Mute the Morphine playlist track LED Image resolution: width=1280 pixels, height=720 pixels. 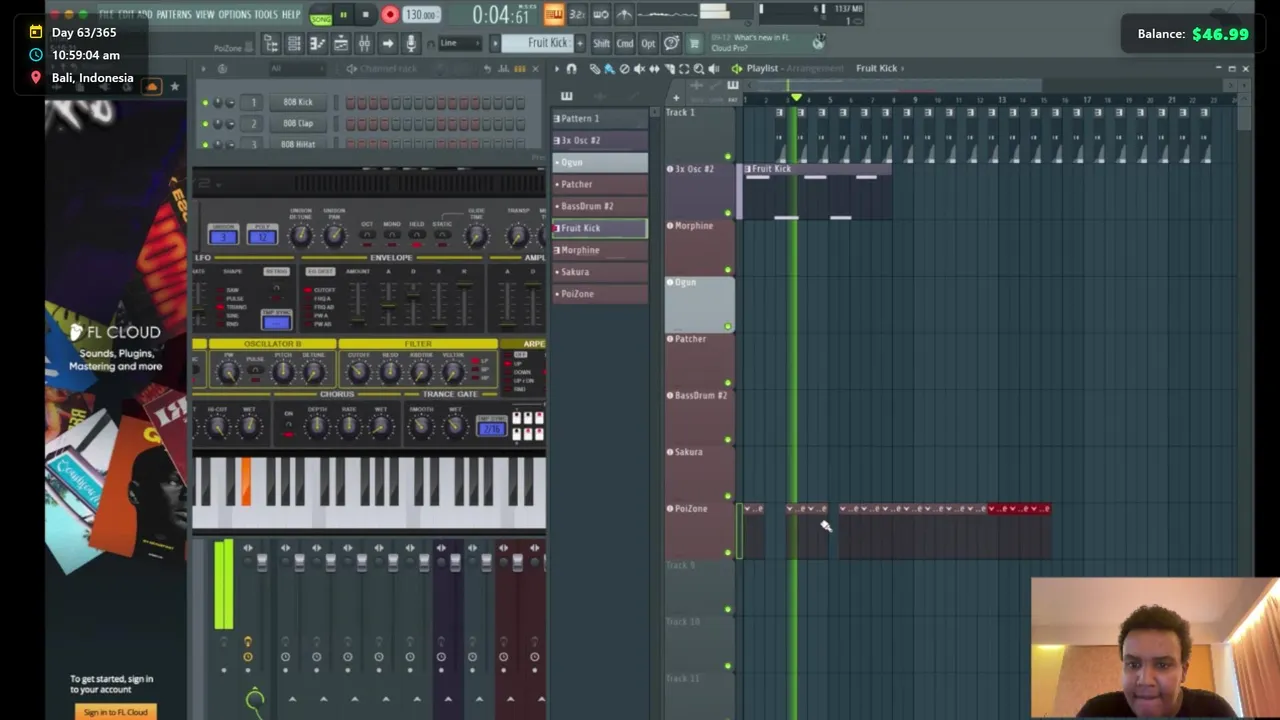[x=728, y=270]
